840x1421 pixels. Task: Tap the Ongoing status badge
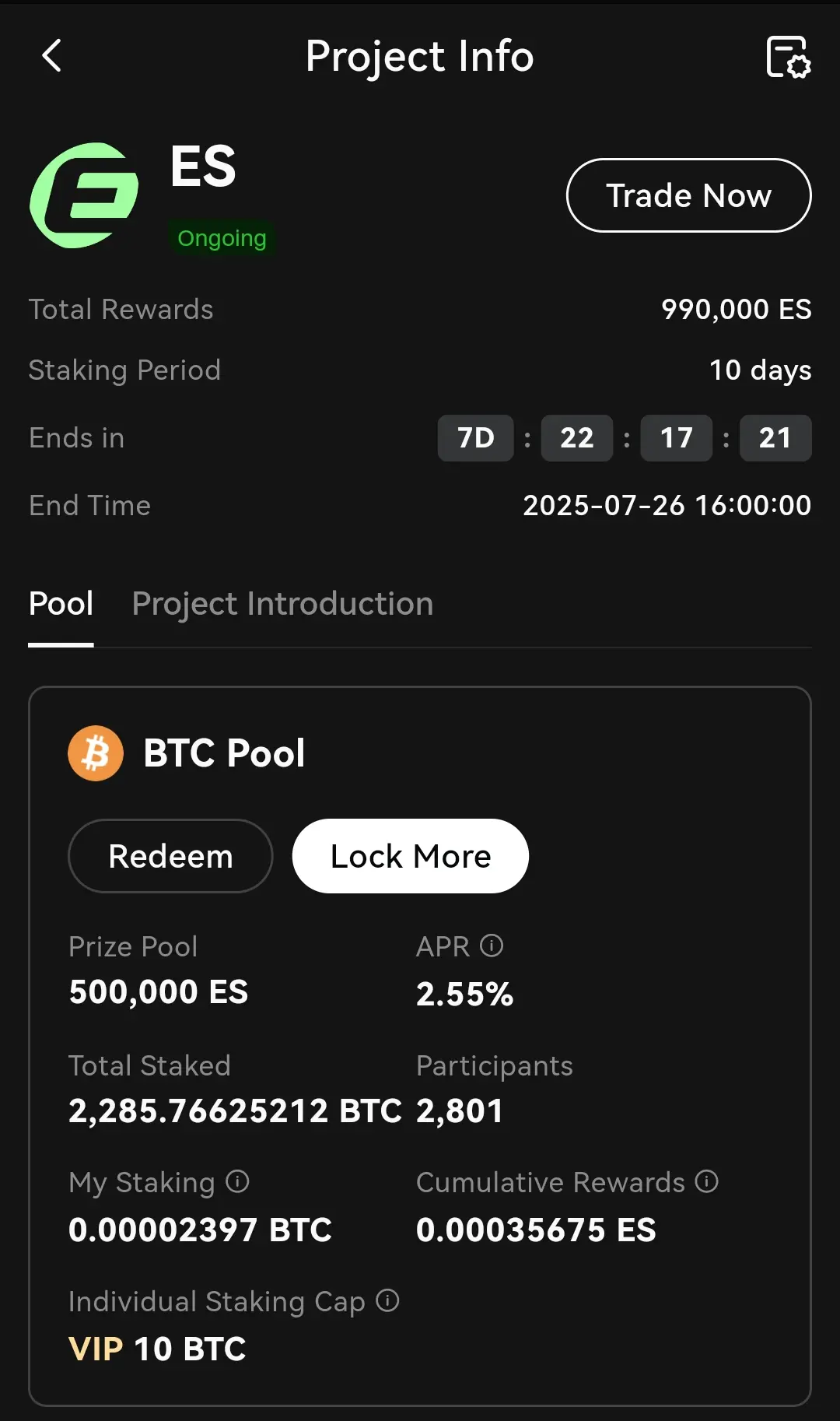click(222, 238)
